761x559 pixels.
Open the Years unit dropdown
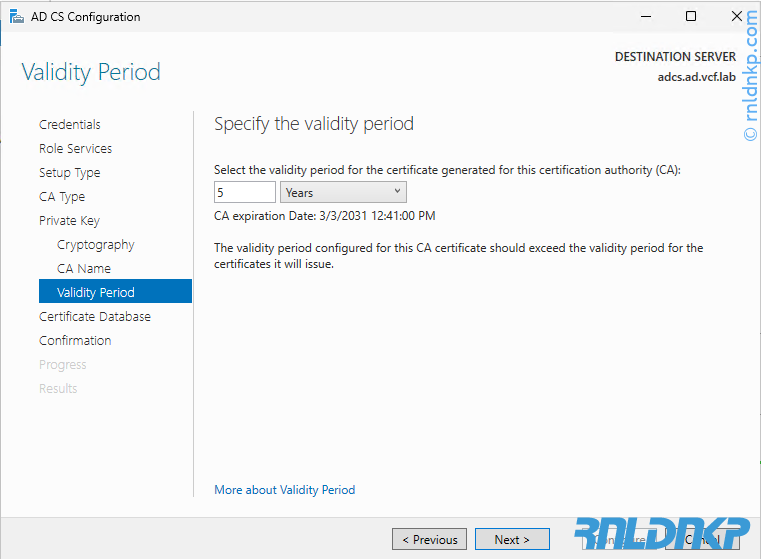coord(343,192)
